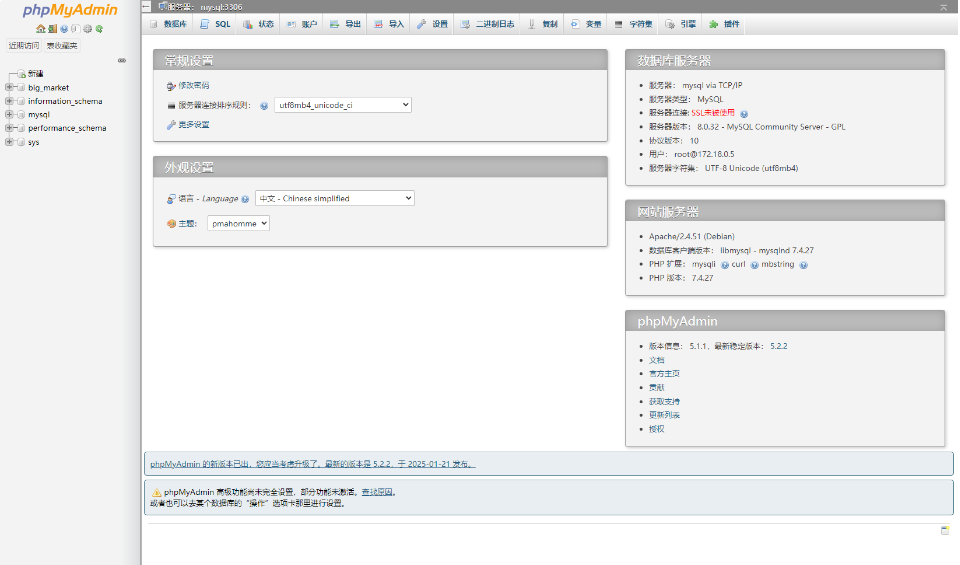Open the 插件 tab

coord(724,24)
